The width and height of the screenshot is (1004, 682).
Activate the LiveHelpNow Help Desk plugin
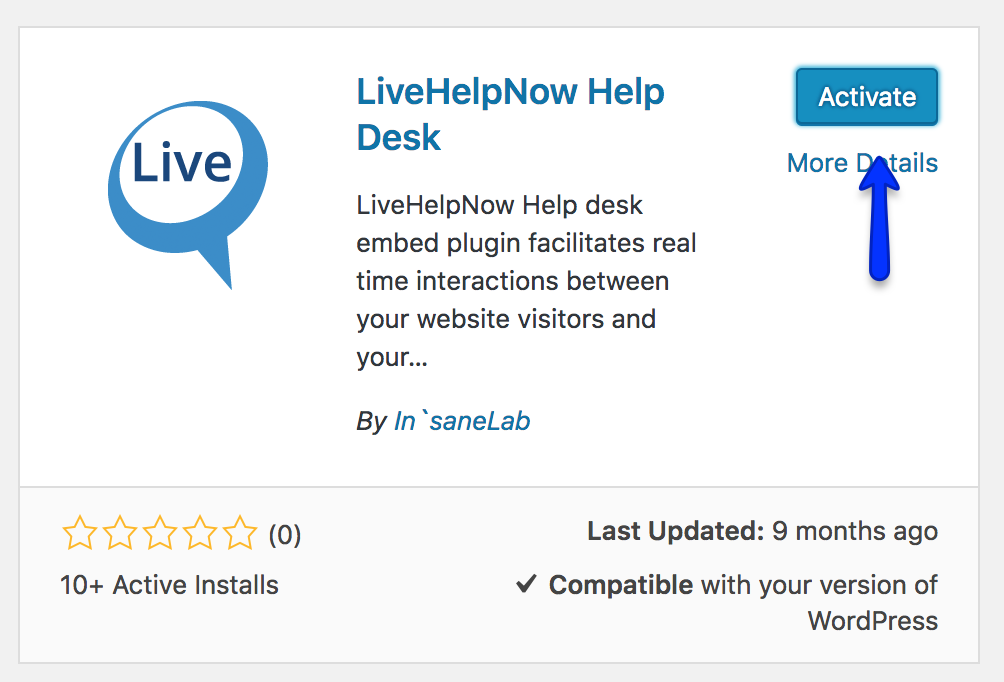pyautogui.click(x=867, y=97)
